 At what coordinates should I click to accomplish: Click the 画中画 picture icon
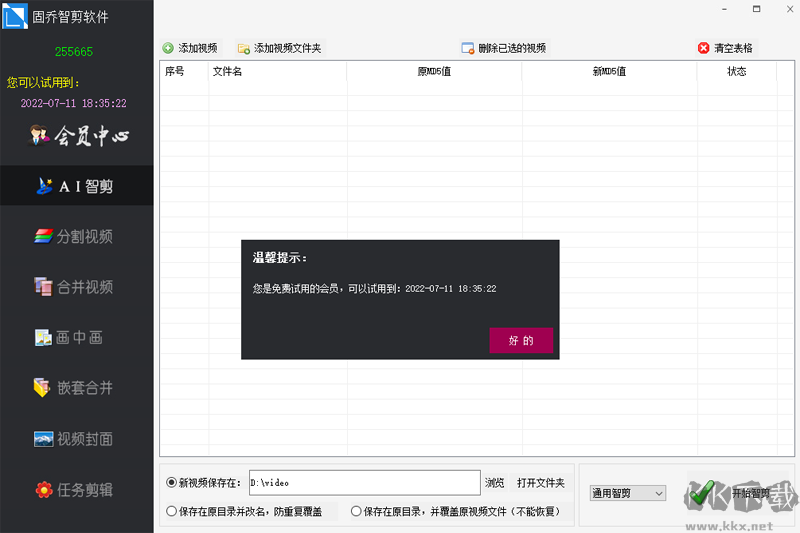[43, 337]
